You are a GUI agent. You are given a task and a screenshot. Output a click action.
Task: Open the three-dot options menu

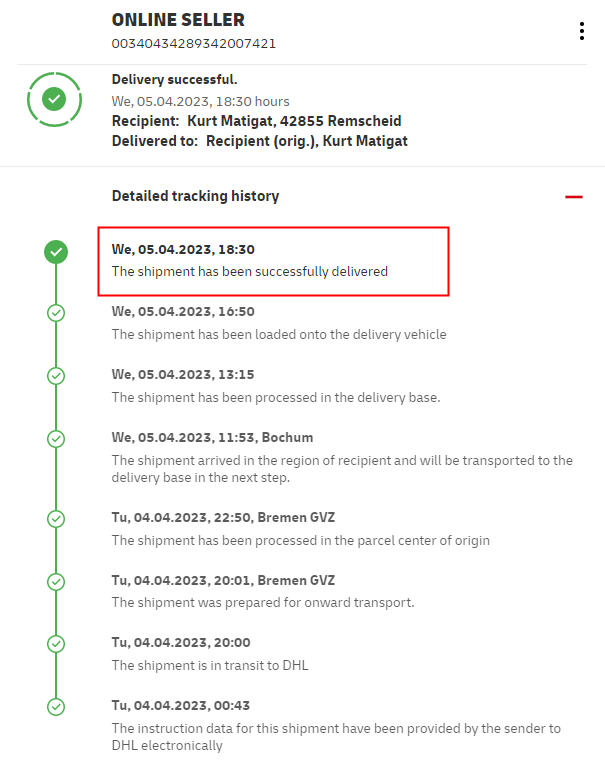(x=581, y=31)
